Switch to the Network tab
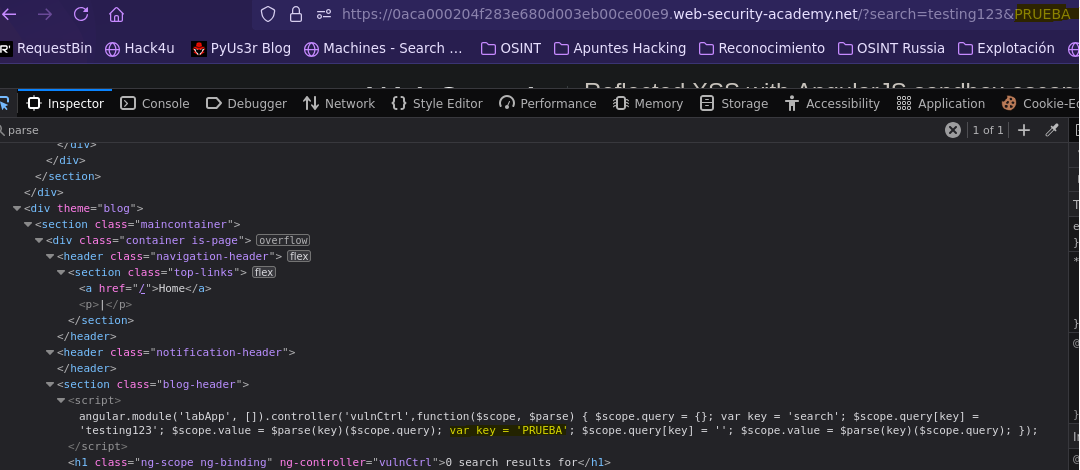Image resolution: width=1080 pixels, height=470 pixels. (339, 103)
